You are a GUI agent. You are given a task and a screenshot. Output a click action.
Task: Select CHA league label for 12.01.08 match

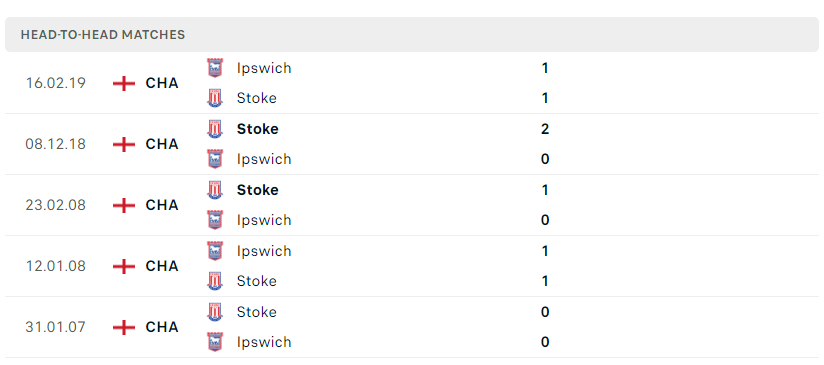(x=162, y=266)
